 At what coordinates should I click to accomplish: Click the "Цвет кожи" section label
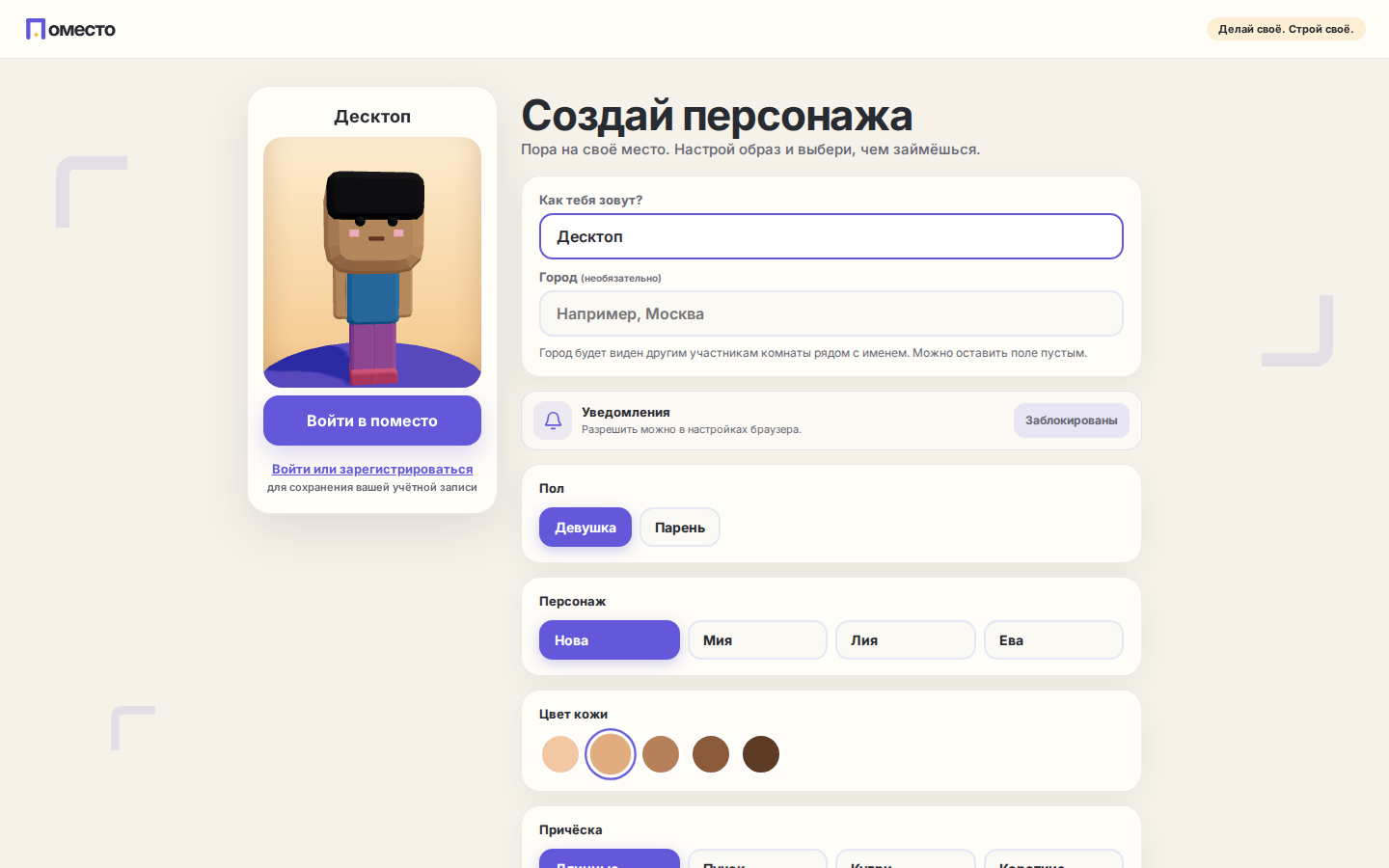(573, 714)
